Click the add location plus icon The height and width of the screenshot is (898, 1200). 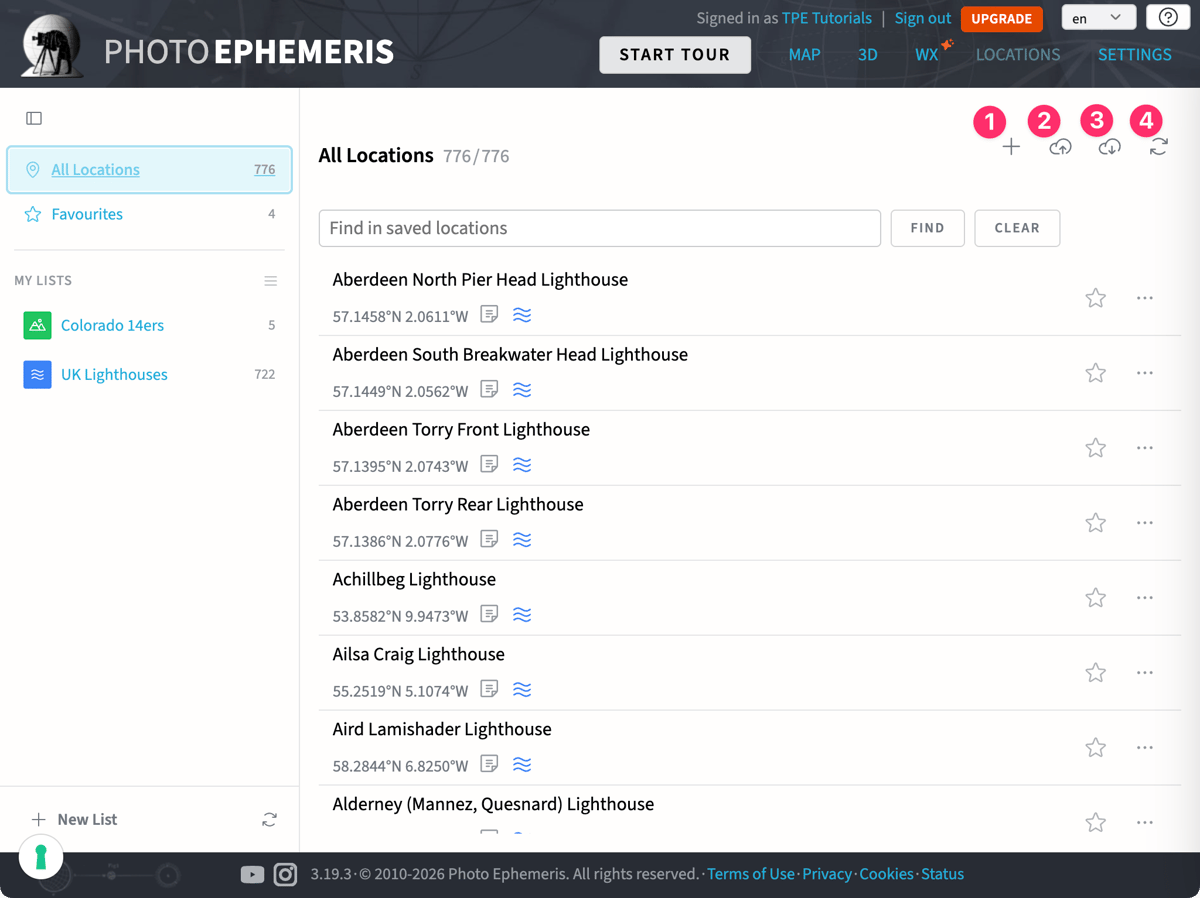pos(1011,148)
